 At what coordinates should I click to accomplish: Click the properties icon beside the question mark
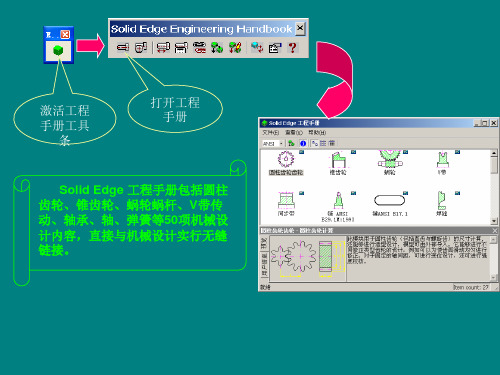click(275, 48)
